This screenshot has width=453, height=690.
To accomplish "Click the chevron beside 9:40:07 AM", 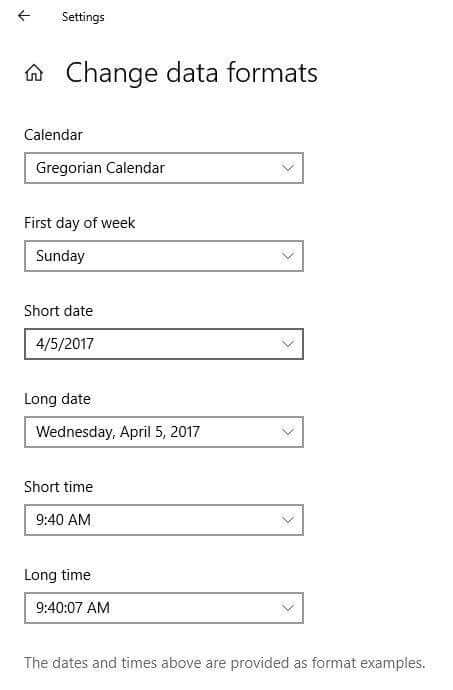I will coord(287,608).
